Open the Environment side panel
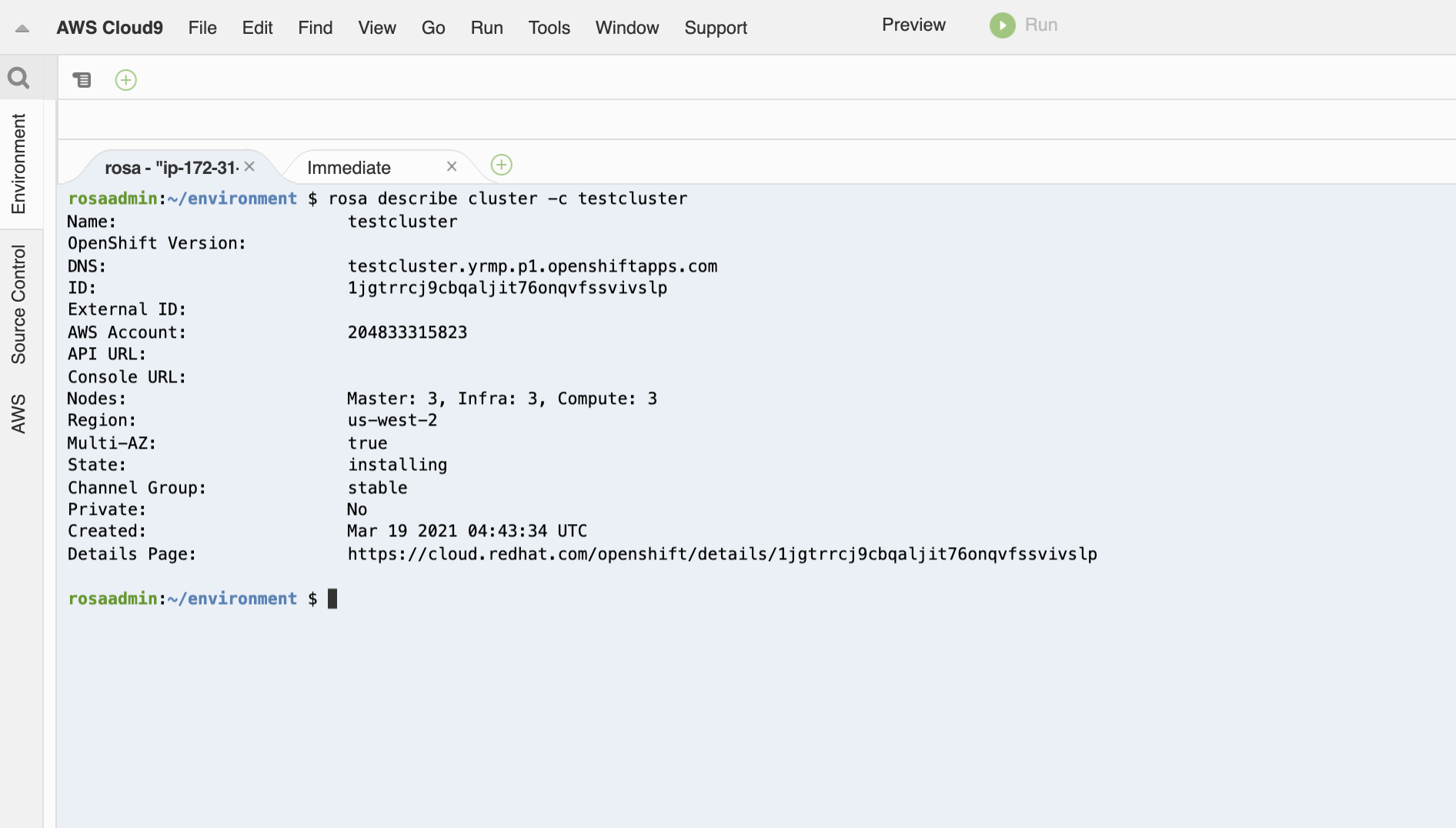This screenshot has height=828, width=1456. (x=18, y=164)
